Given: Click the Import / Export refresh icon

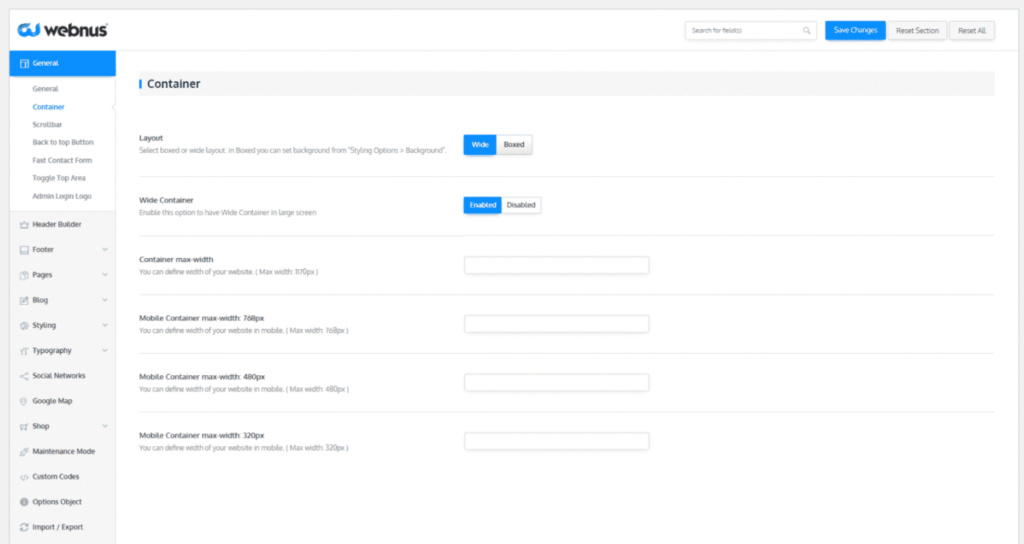Looking at the screenshot, I should click(x=24, y=527).
